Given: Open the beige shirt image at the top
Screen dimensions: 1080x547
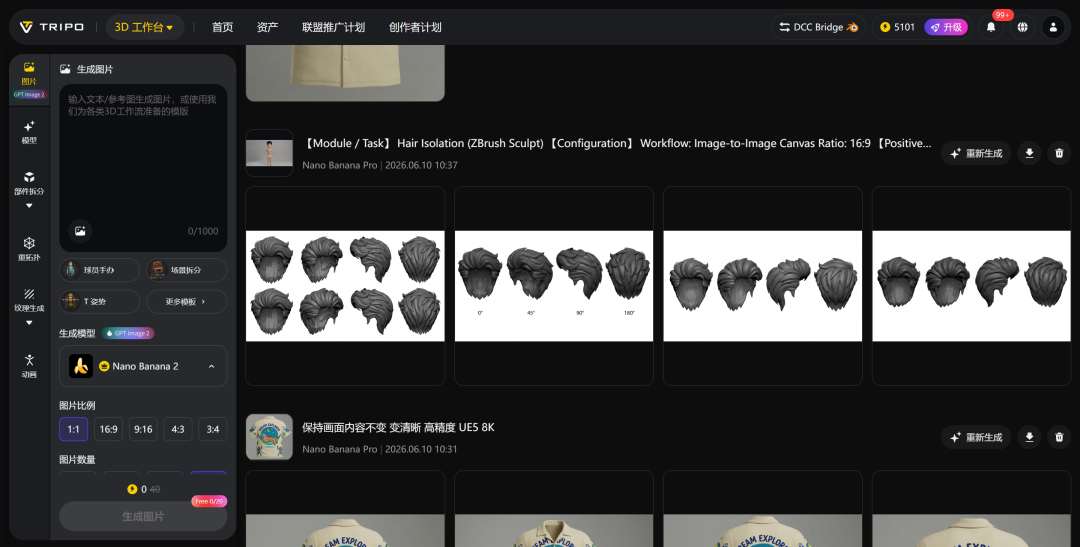Looking at the screenshot, I should 345,72.
